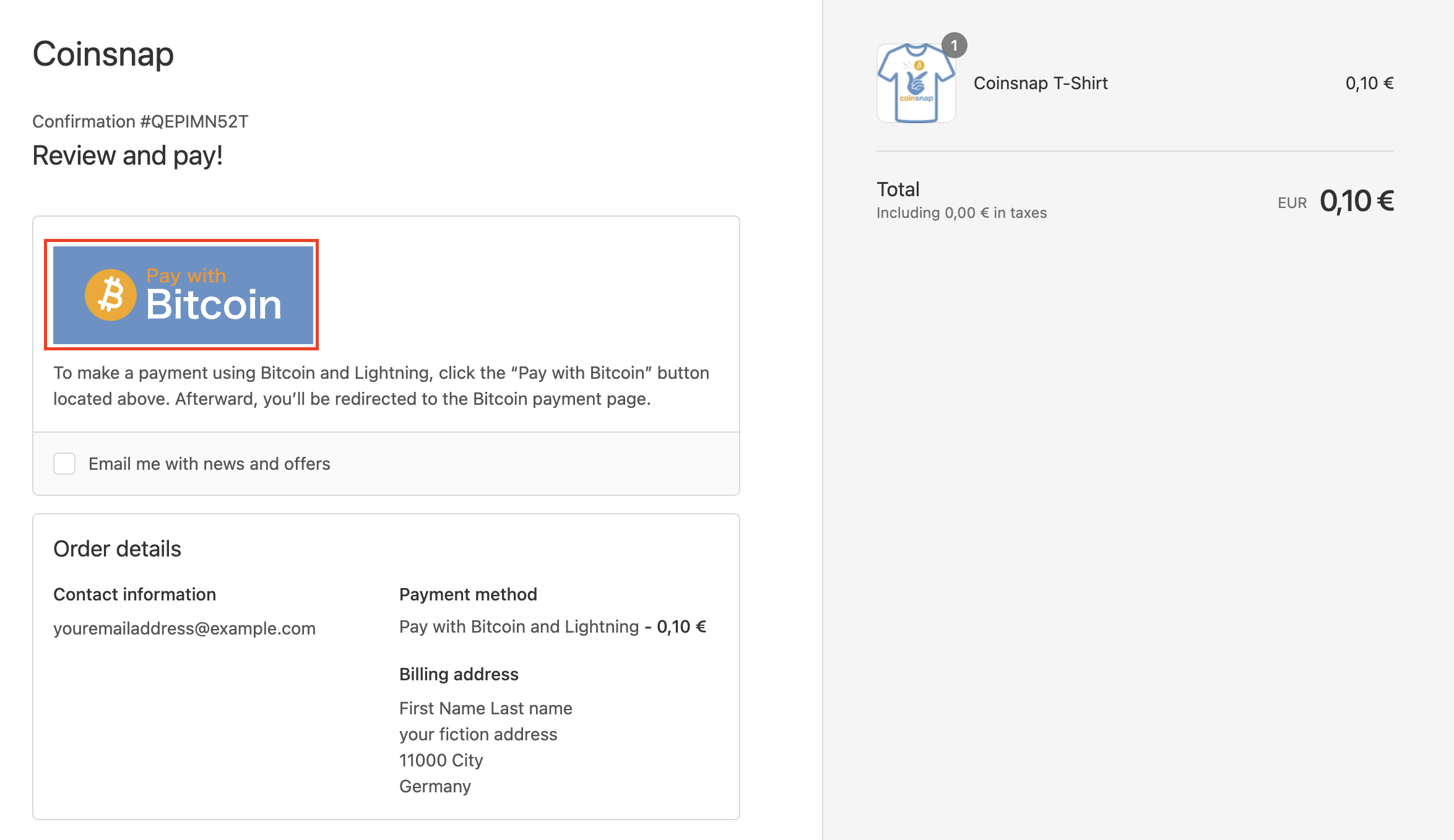Click the T-Shirt item price 0,10 €

[1369, 83]
